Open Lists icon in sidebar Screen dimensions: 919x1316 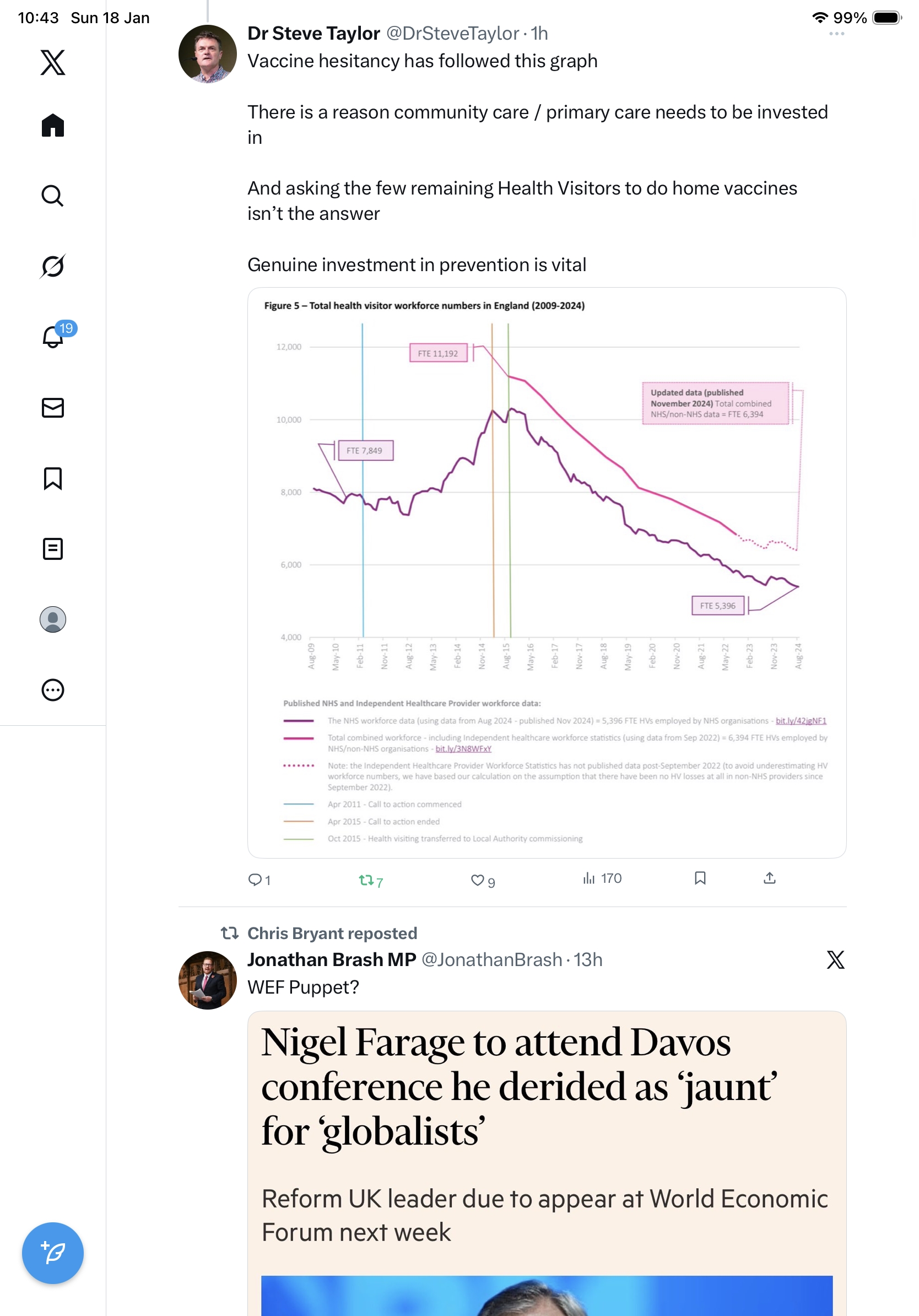tap(53, 548)
